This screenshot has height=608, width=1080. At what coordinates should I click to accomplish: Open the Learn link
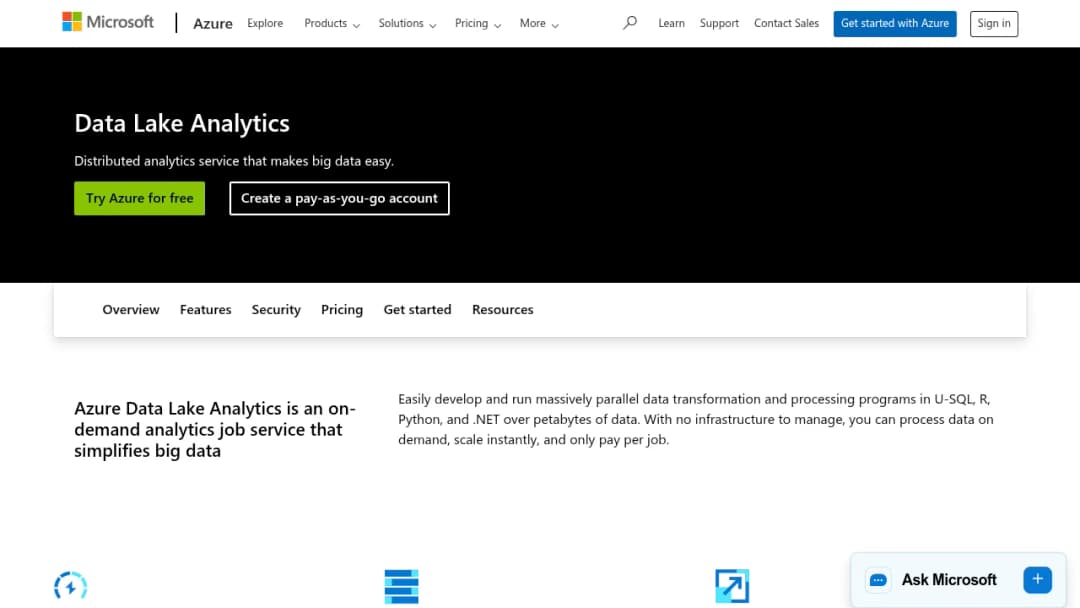click(671, 23)
